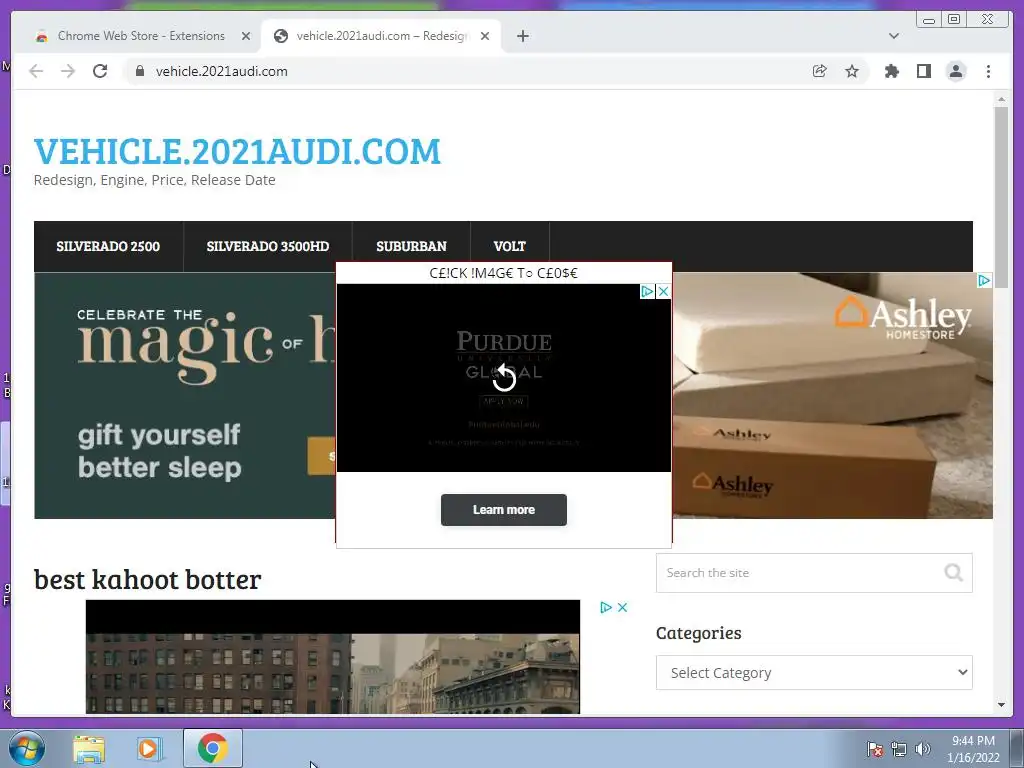
Task: Click the page scrollbar up arrow
Action: (x=1001, y=99)
